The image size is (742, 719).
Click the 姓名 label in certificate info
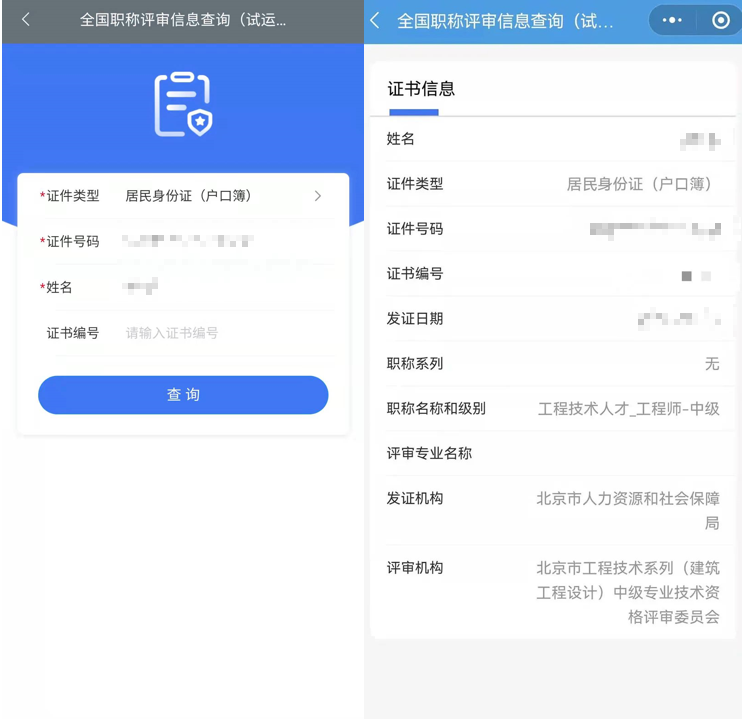coord(400,139)
